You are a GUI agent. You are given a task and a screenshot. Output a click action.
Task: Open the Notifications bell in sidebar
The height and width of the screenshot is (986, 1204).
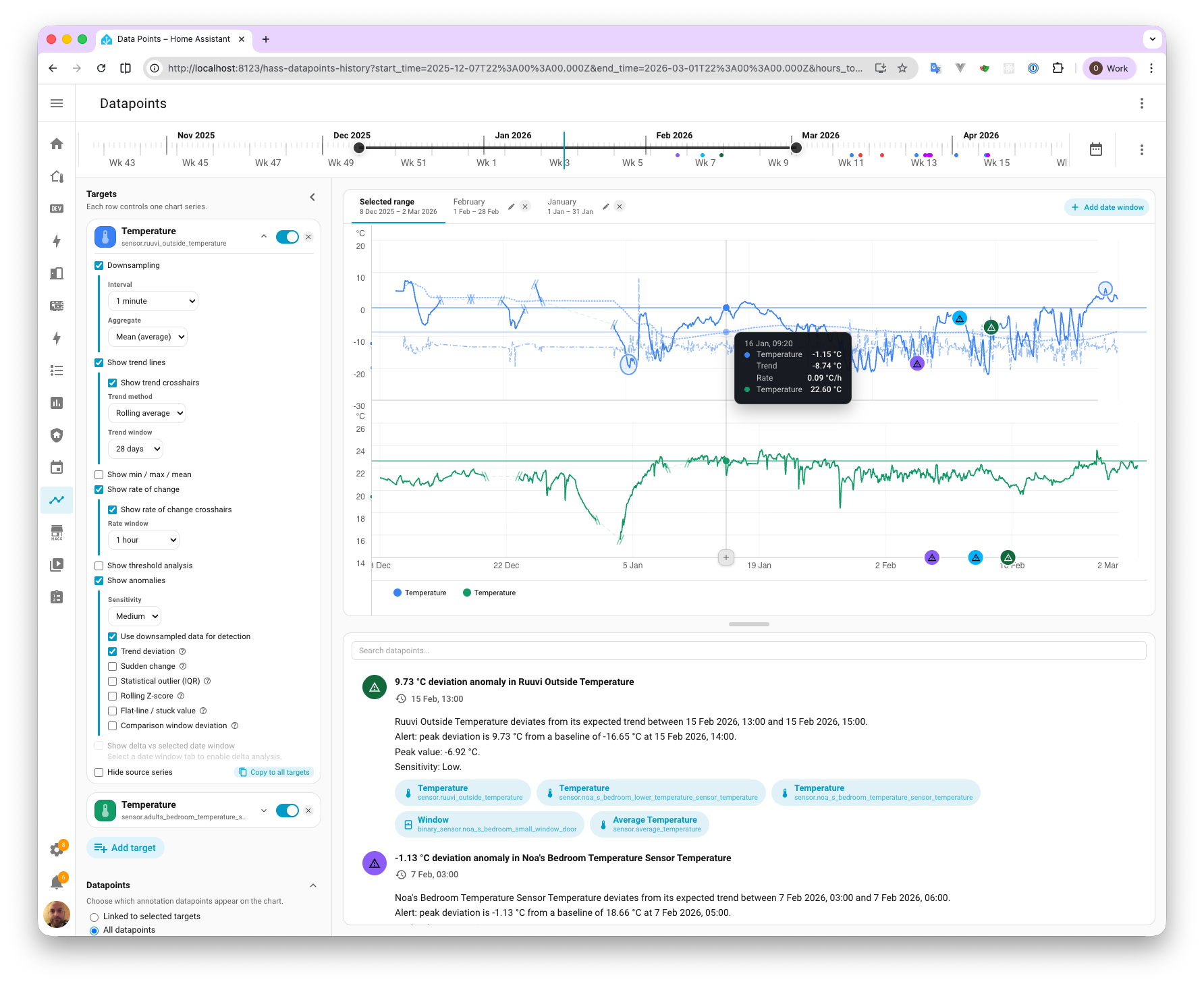(x=57, y=882)
